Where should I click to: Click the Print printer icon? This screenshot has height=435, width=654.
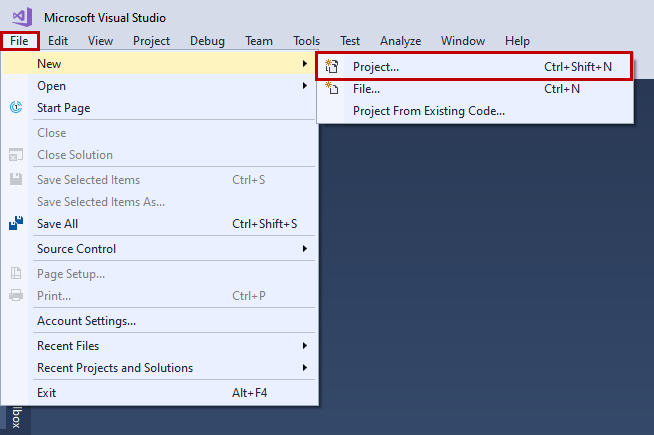[16, 295]
